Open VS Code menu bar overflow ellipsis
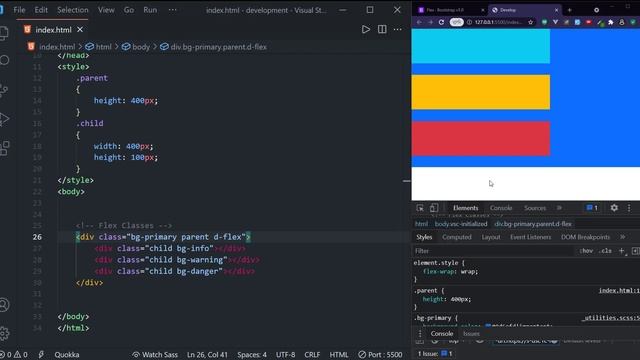The image size is (640, 360). (173, 10)
